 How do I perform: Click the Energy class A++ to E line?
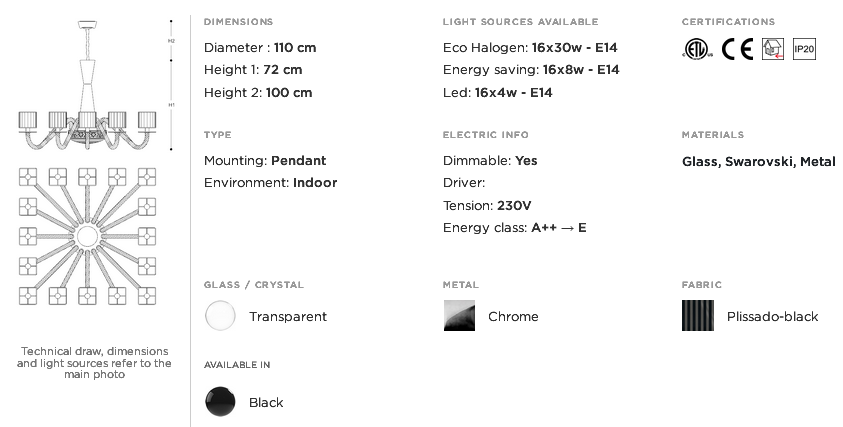(515, 228)
